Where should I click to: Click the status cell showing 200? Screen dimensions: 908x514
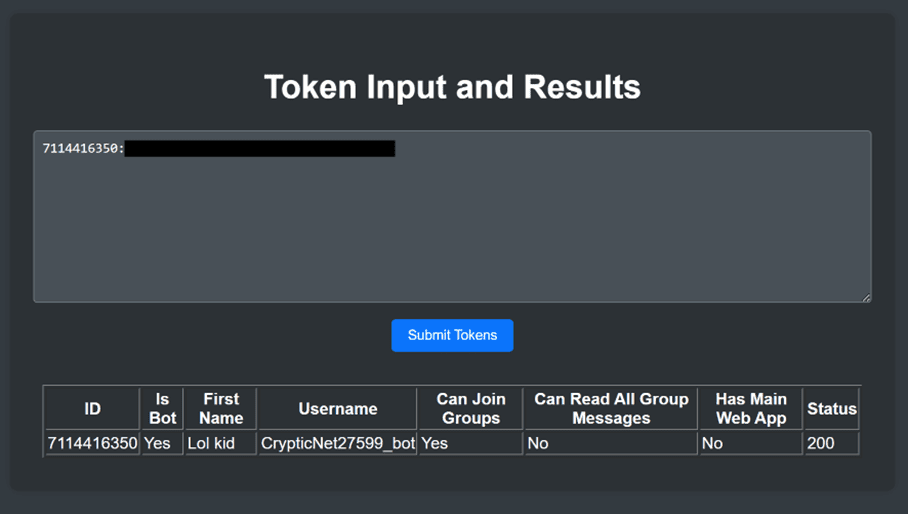tap(821, 443)
